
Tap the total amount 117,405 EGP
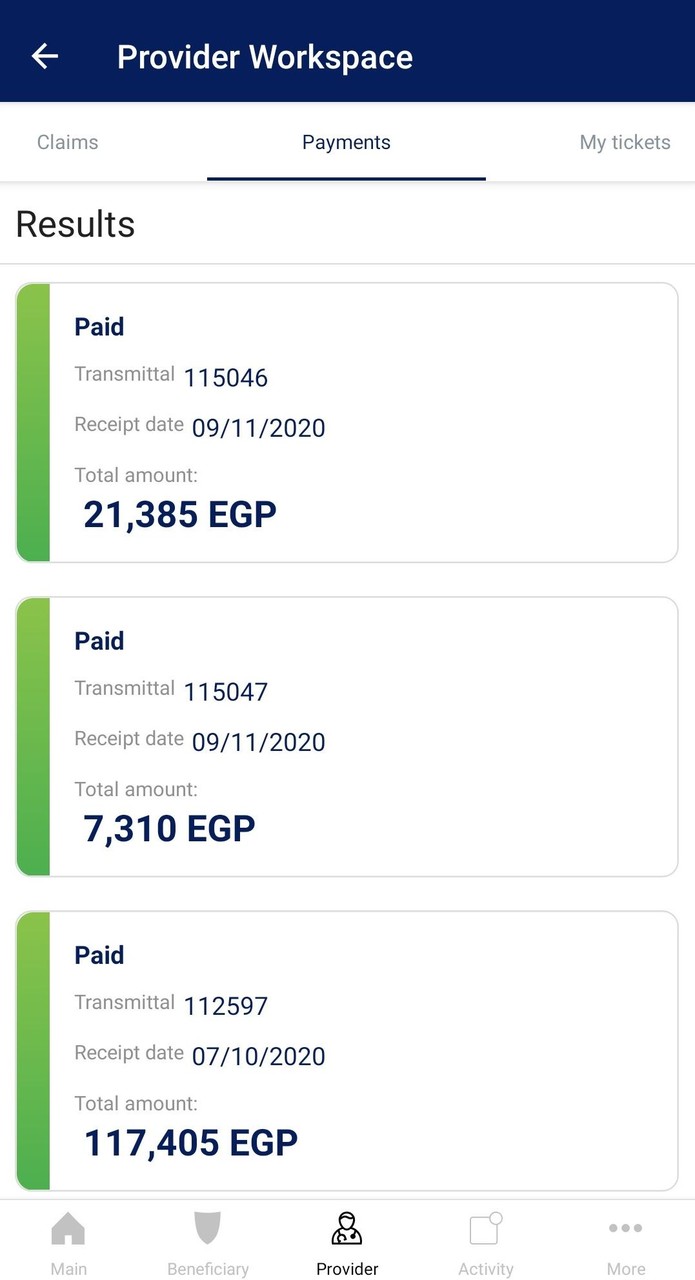[x=190, y=1142]
